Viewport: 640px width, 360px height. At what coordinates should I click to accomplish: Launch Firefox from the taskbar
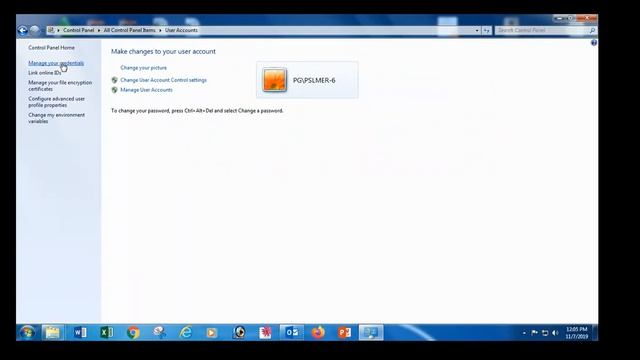pyautogui.click(x=318, y=333)
